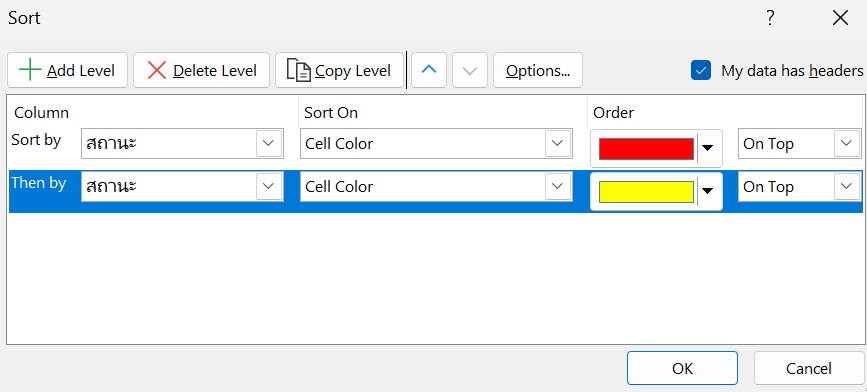Close the Sort dialog window
867x392 pixels.
point(840,18)
